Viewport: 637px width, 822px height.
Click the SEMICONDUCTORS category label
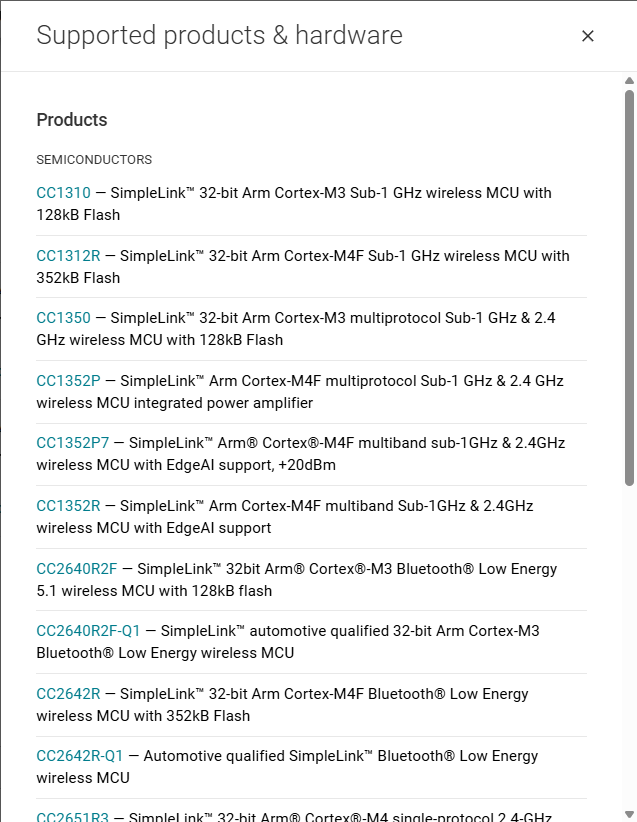[x=94, y=160]
